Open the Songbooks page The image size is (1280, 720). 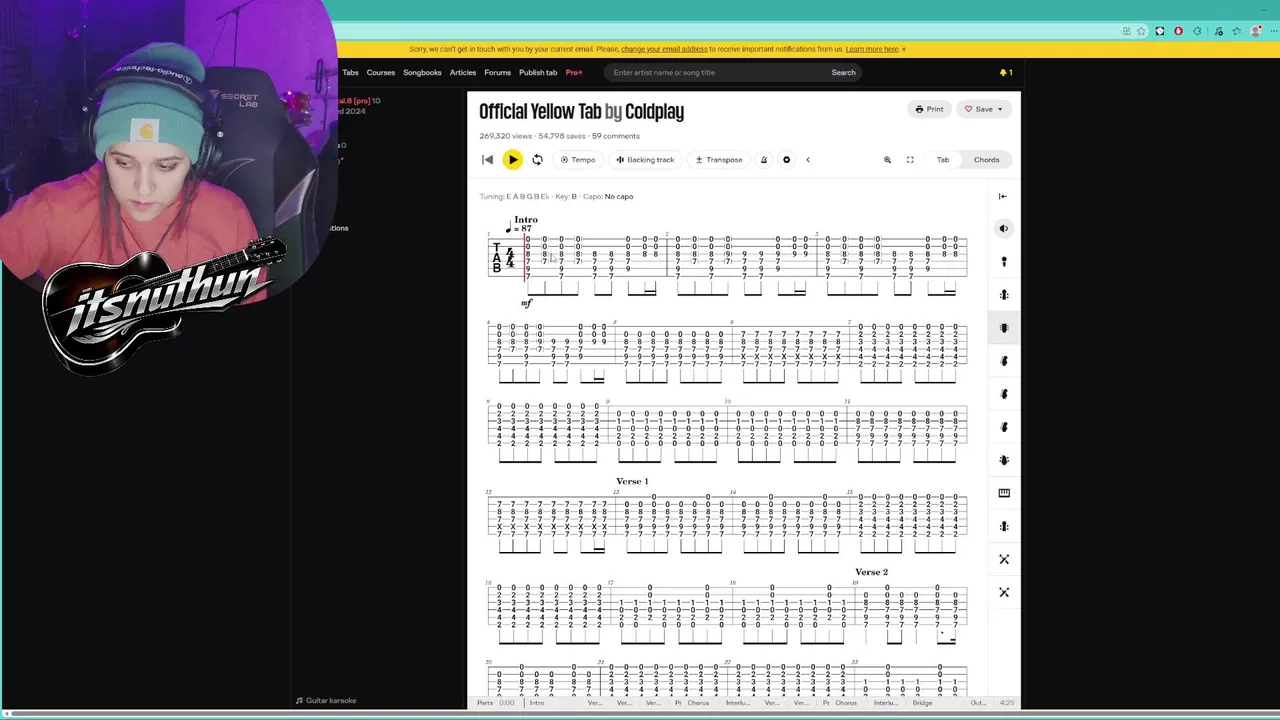[422, 72]
